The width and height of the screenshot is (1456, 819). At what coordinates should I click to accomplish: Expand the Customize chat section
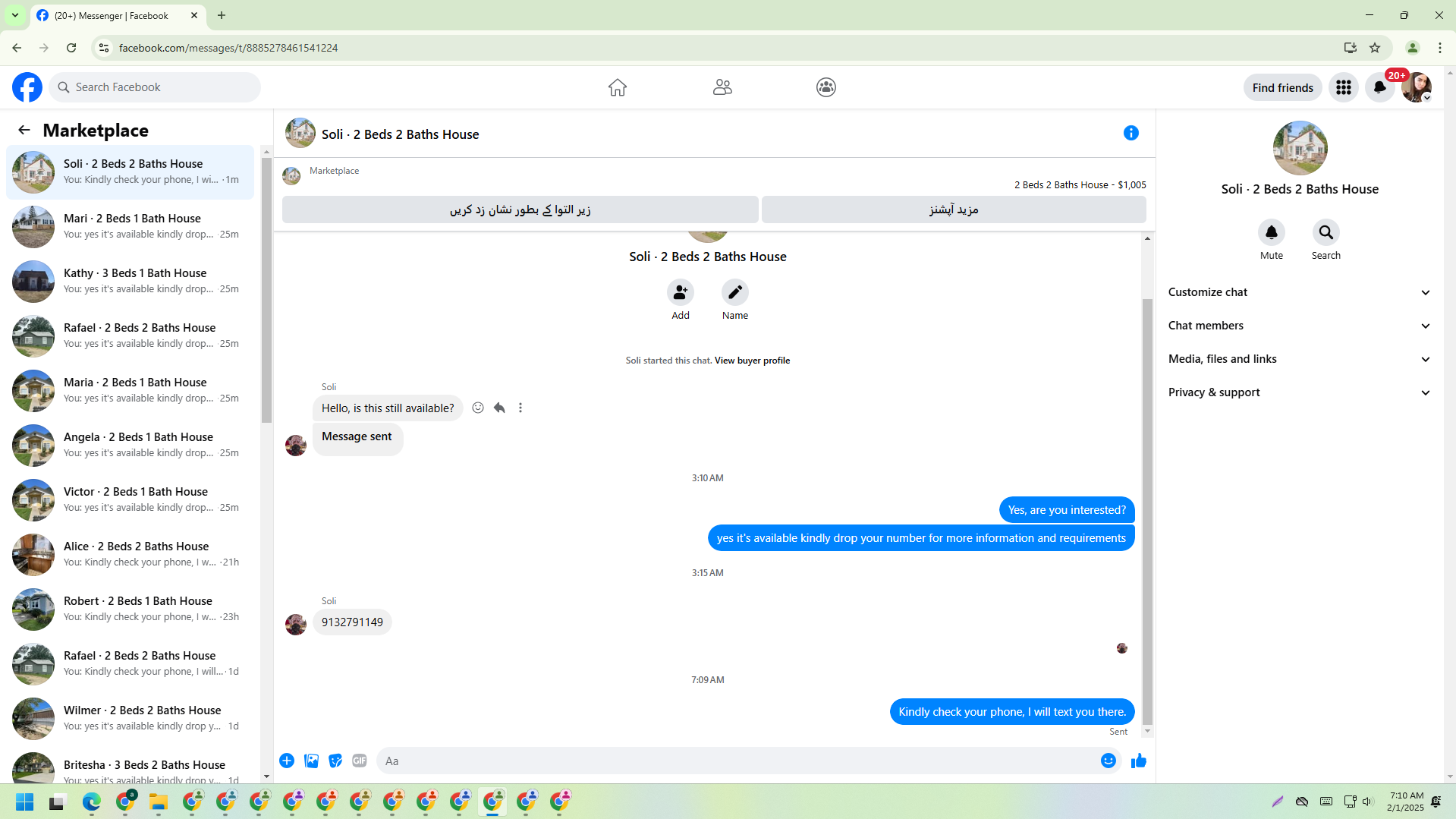[x=1300, y=292]
